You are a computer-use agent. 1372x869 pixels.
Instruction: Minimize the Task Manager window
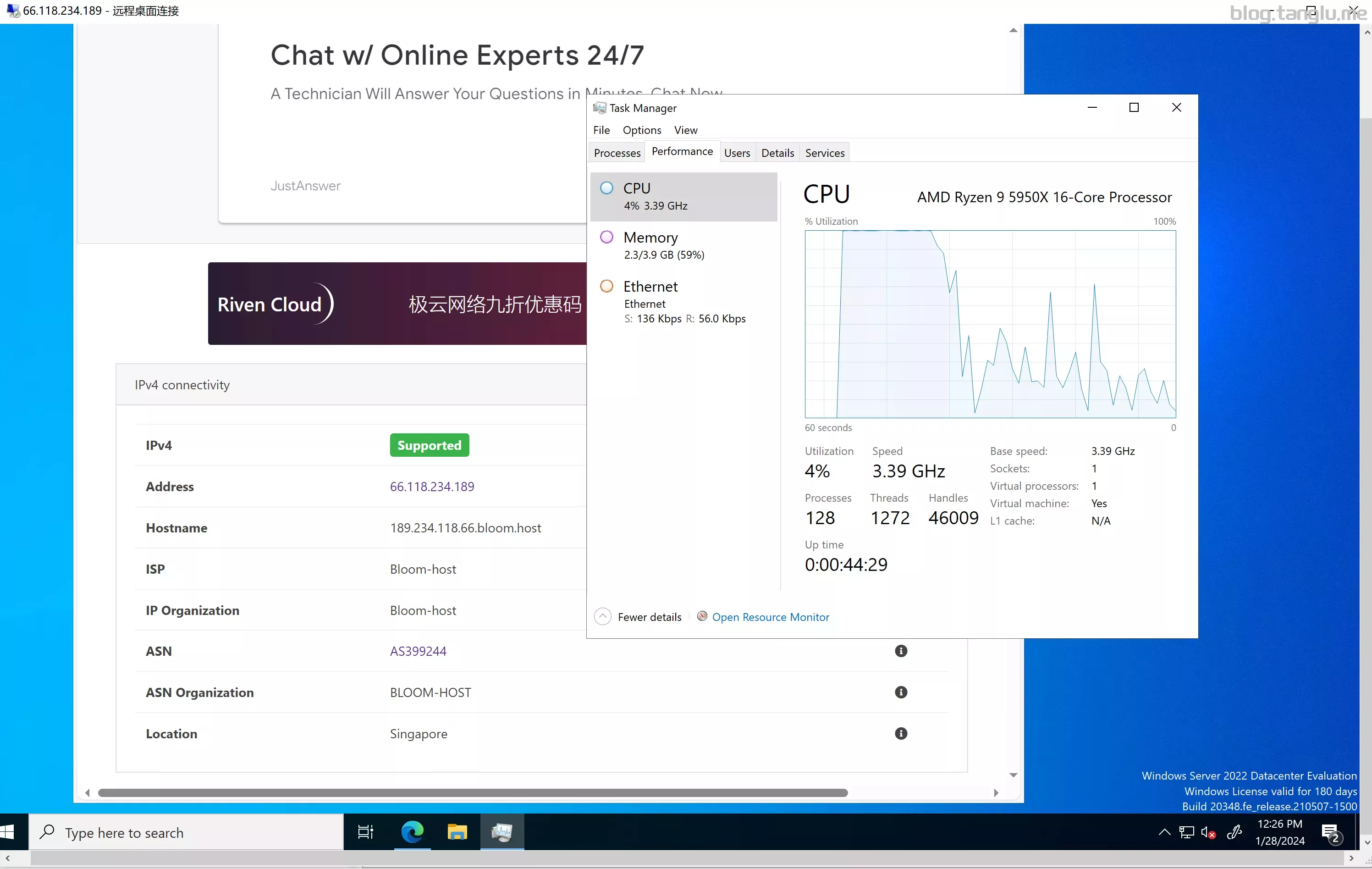tap(1091, 107)
